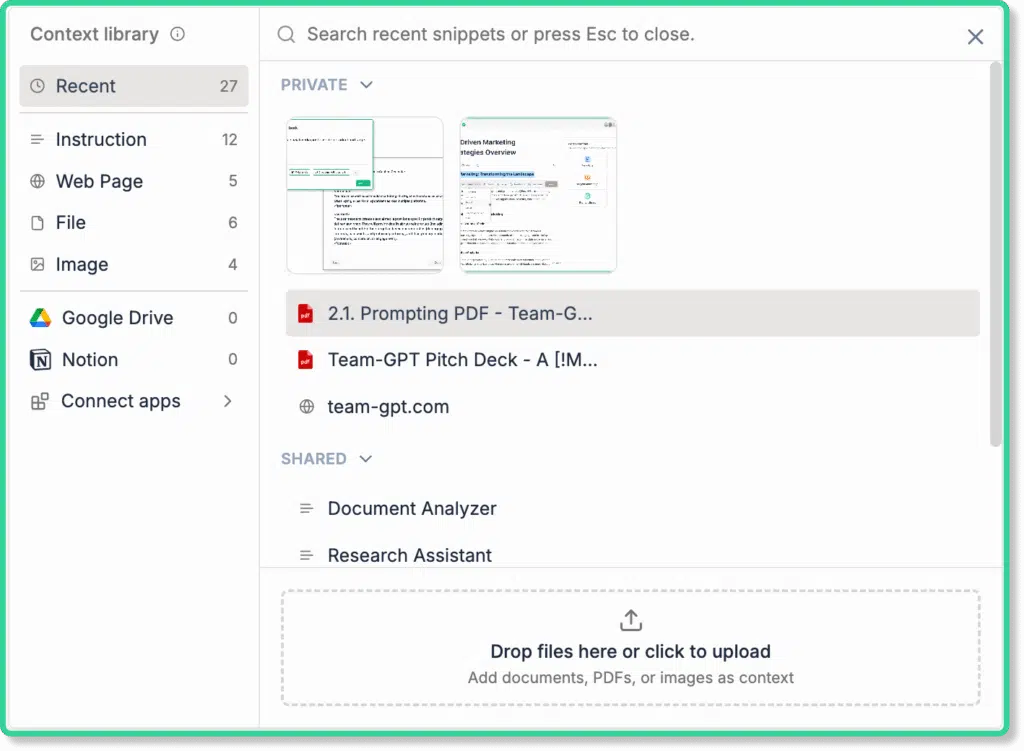The width and height of the screenshot is (1024, 751).
Task: Click the document icon beside File
Action: 38,223
